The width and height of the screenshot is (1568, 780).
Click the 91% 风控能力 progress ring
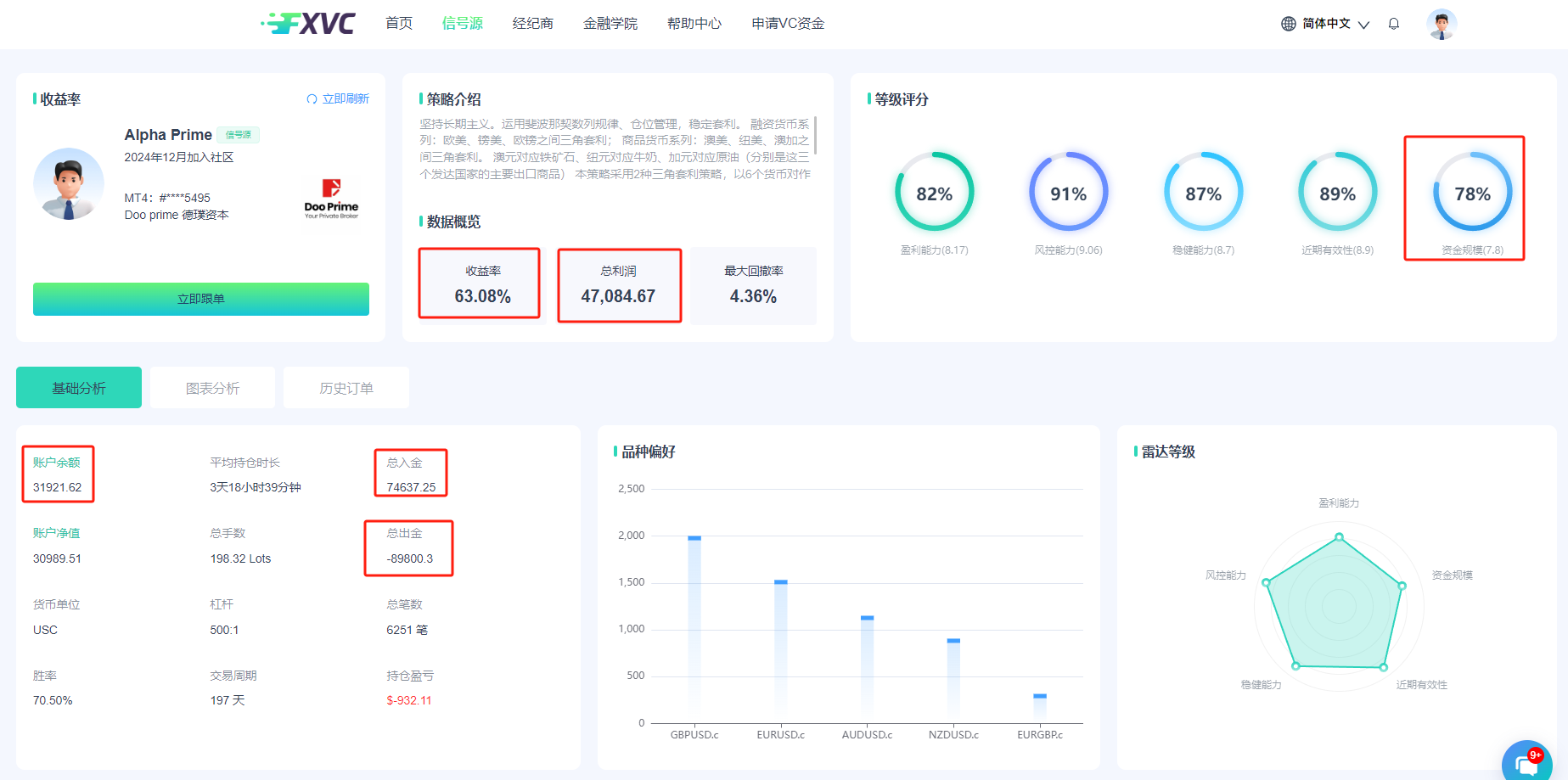[1068, 193]
